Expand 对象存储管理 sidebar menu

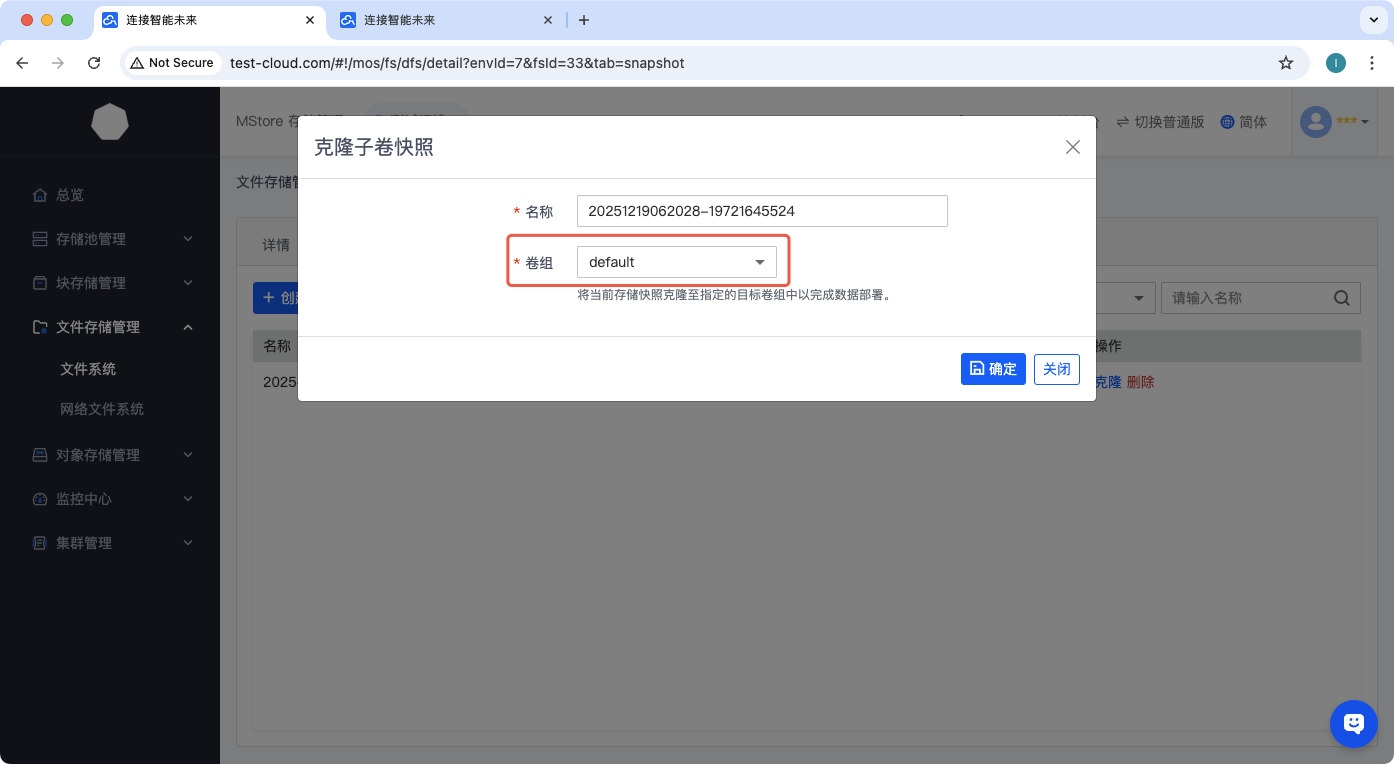[110, 455]
